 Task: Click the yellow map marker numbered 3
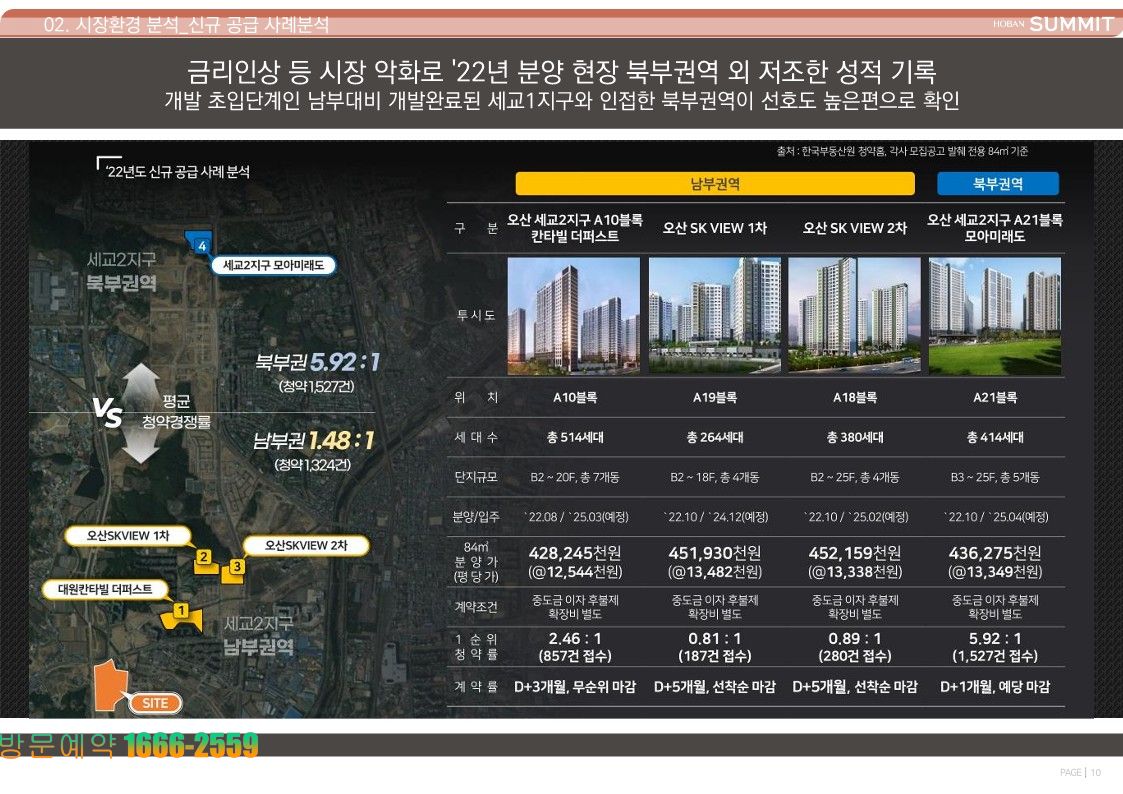coord(235,569)
